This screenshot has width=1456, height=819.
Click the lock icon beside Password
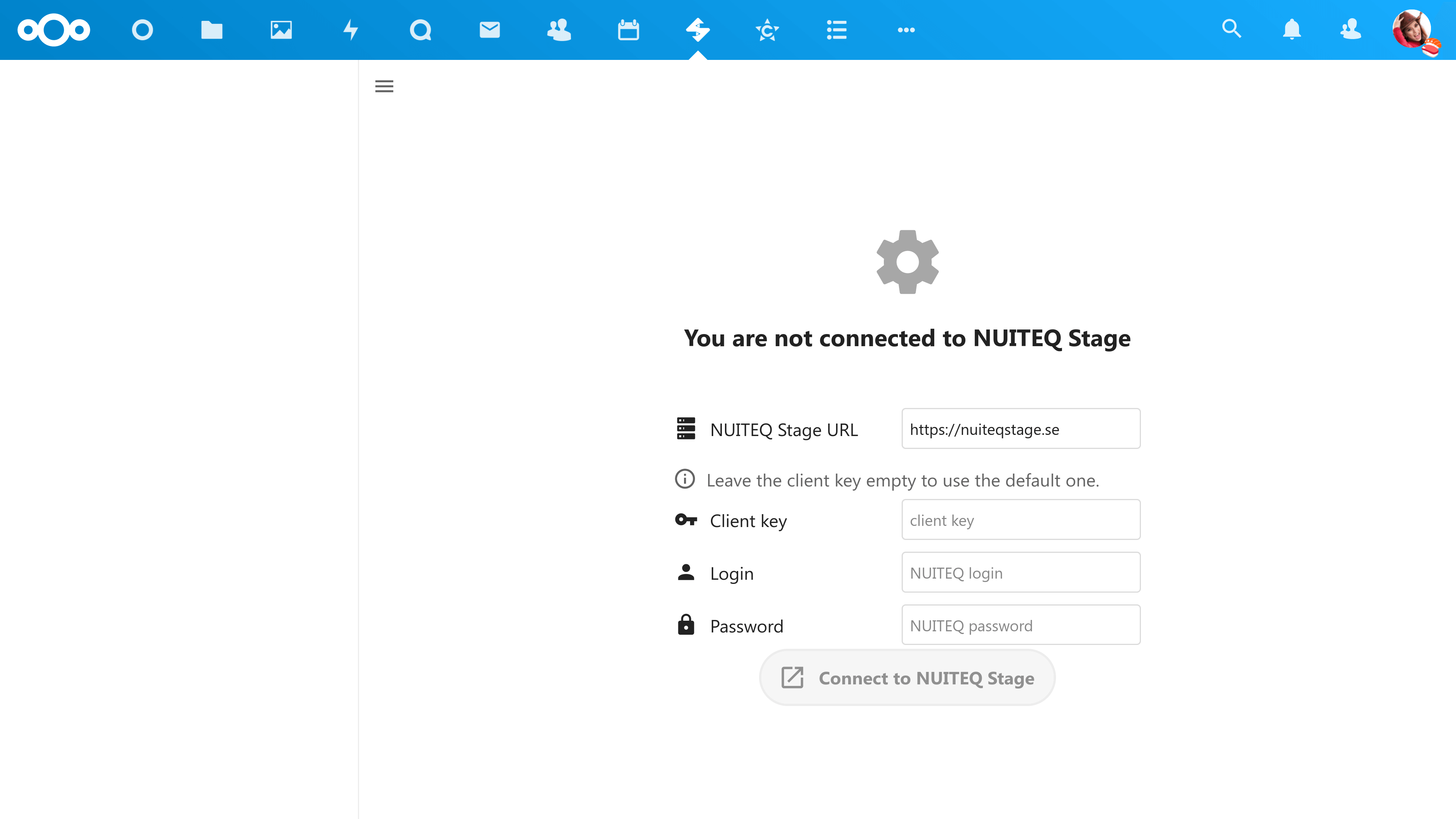click(x=686, y=625)
